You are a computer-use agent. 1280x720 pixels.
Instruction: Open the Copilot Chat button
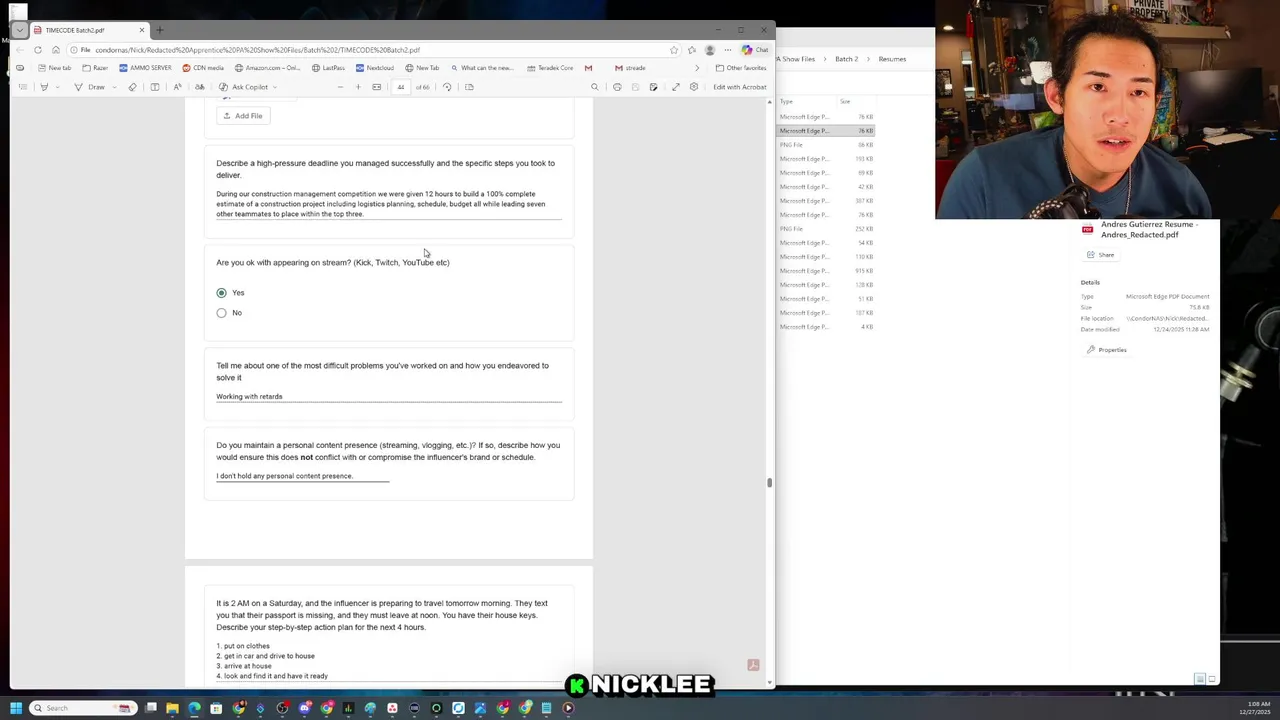click(755, 50)
